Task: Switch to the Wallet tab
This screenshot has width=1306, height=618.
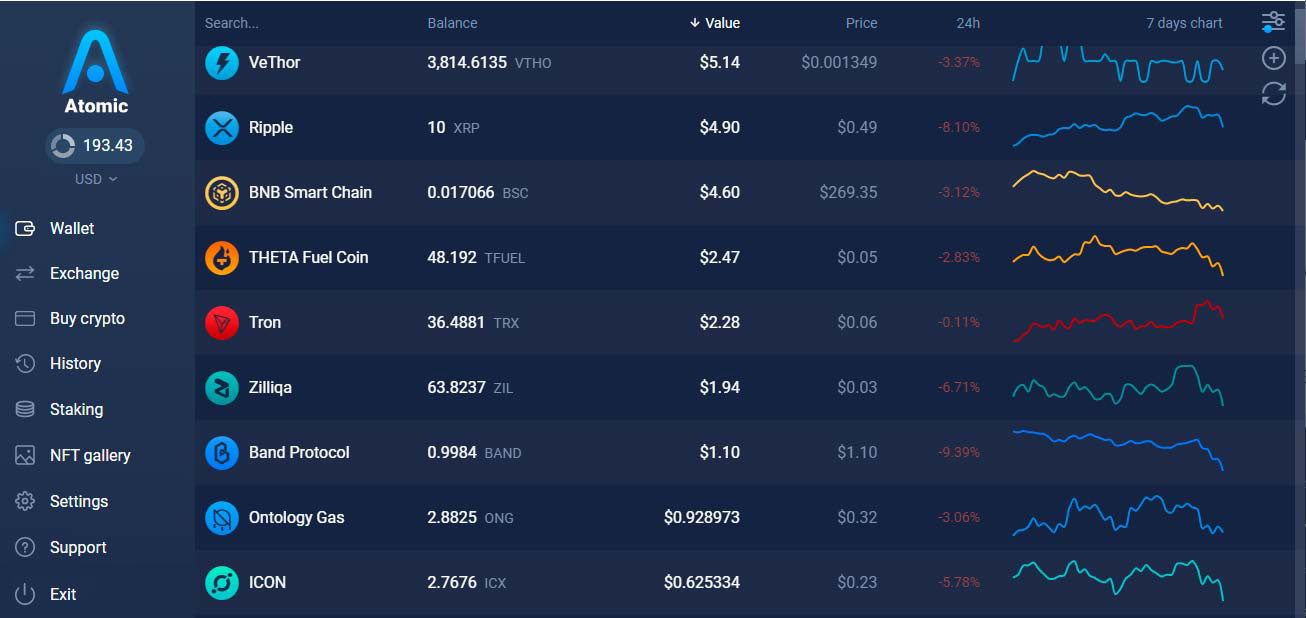Action: pos(72,228)
